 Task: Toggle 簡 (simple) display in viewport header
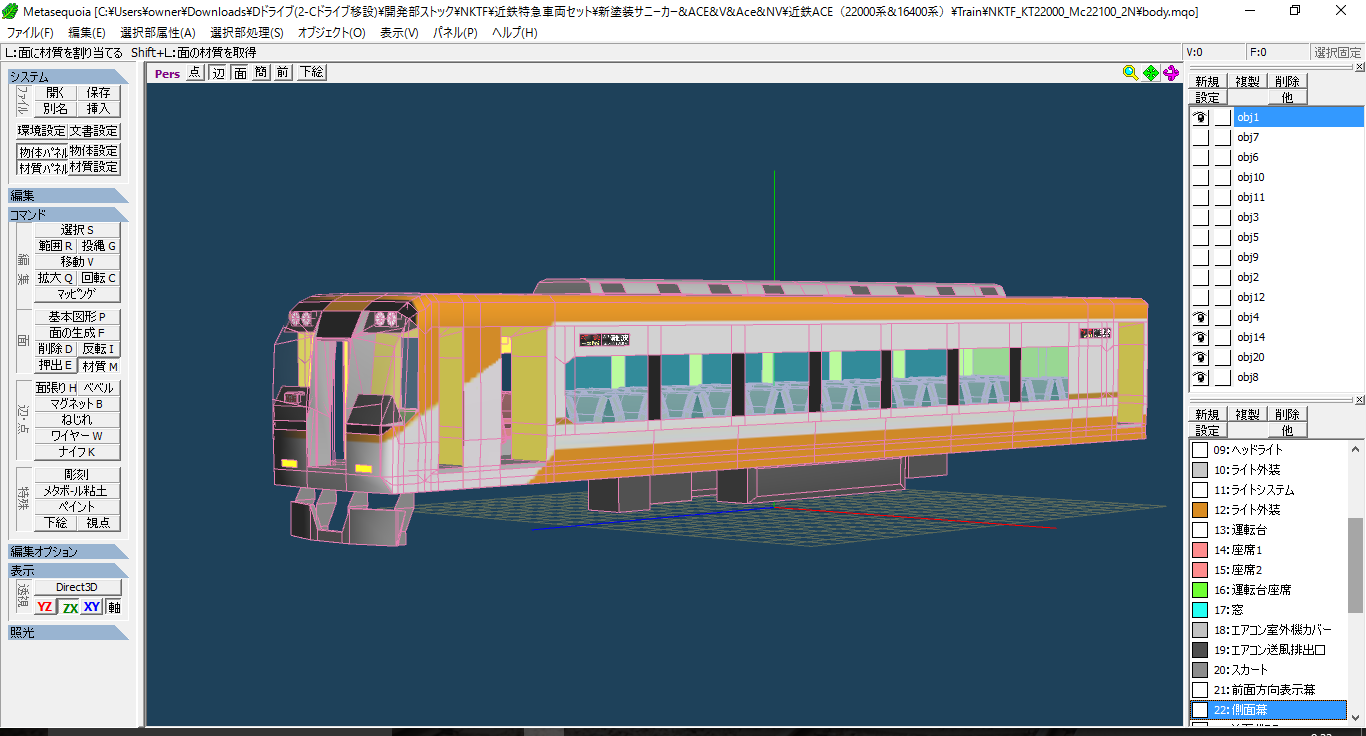pyautogui.click(x=261, y=72)
